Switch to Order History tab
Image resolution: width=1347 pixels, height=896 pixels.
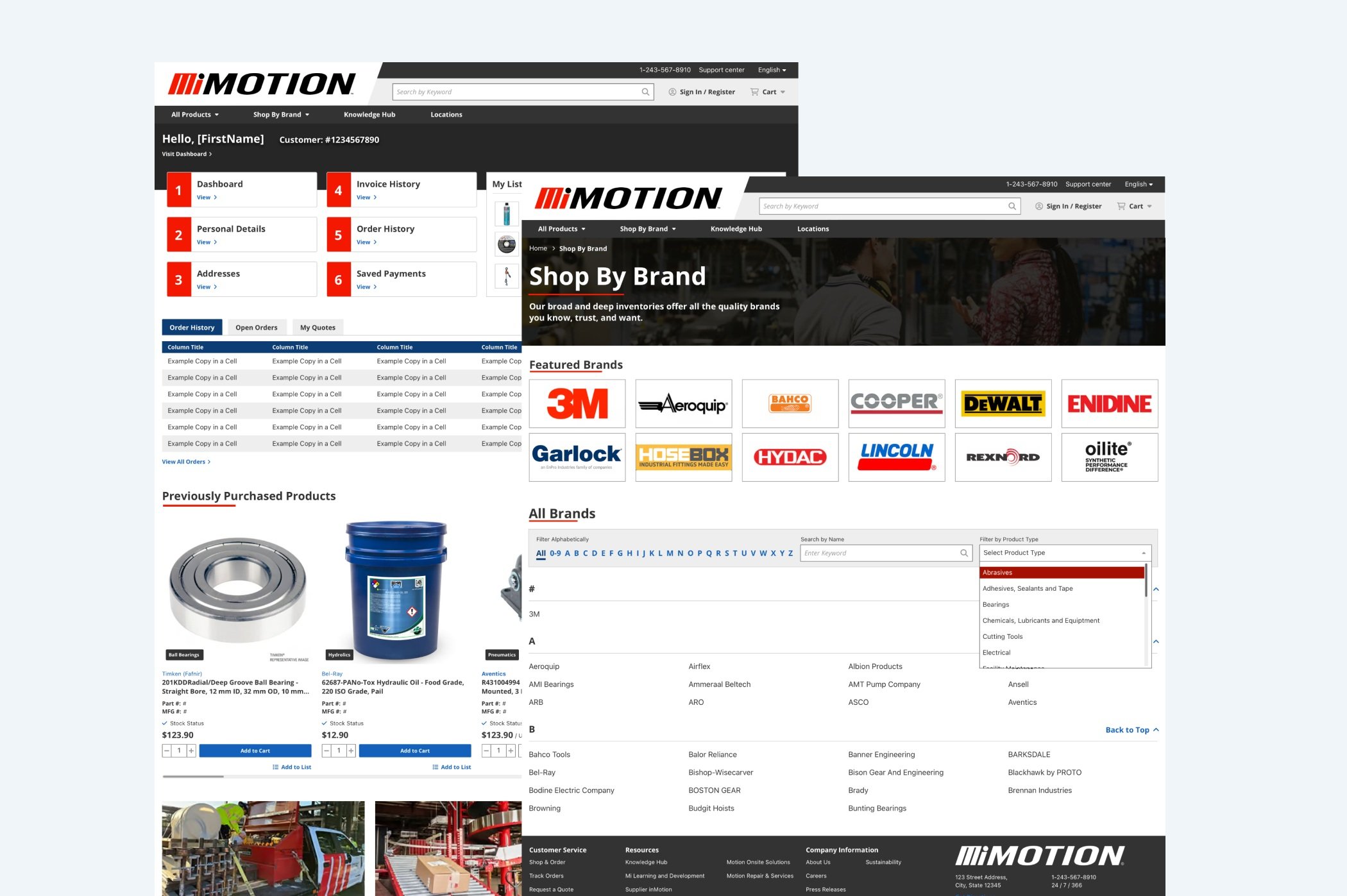[192, 327]
